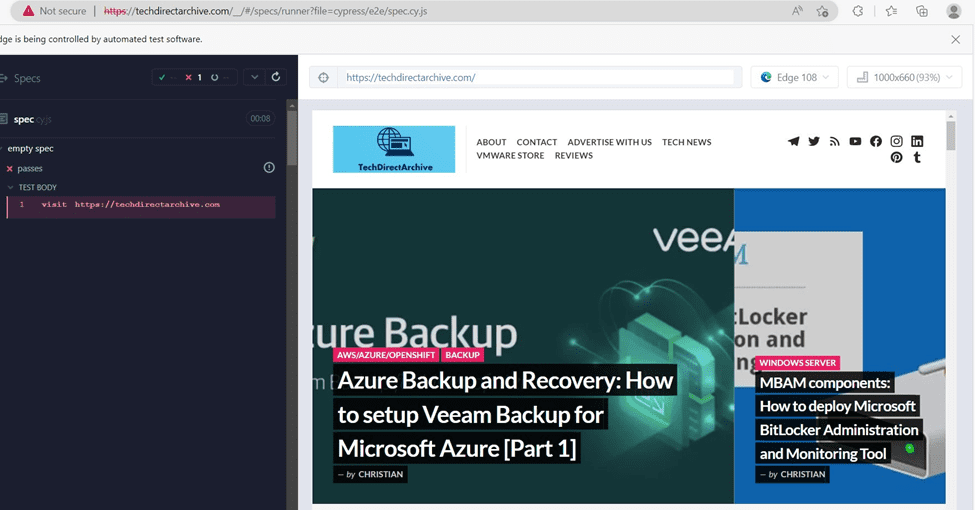Open the TECH NEWS menu item
The image size is (975, 510).
(x=686, y=142)
